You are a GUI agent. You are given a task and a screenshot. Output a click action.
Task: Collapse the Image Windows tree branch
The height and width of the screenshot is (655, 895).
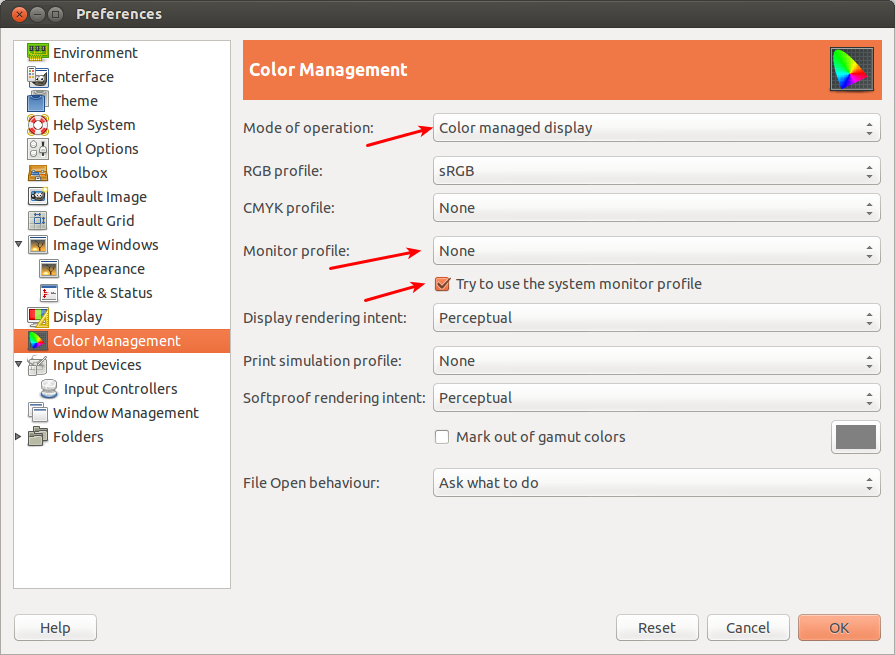pos(17,245)
